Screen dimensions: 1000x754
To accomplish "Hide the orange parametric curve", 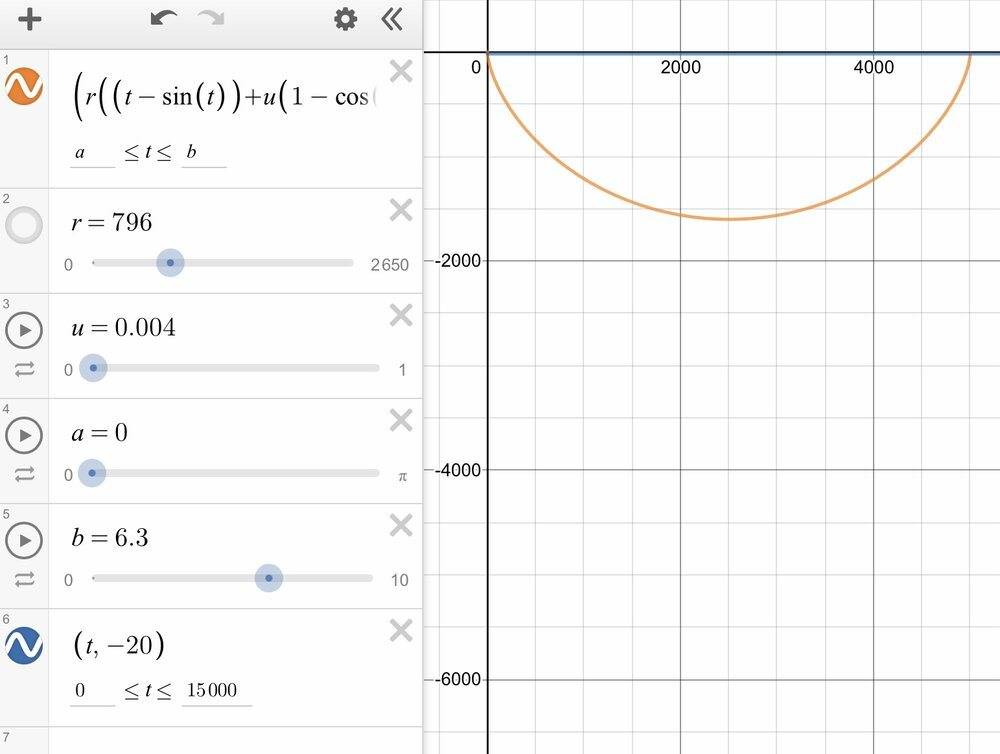I will (x=24, y=87).
